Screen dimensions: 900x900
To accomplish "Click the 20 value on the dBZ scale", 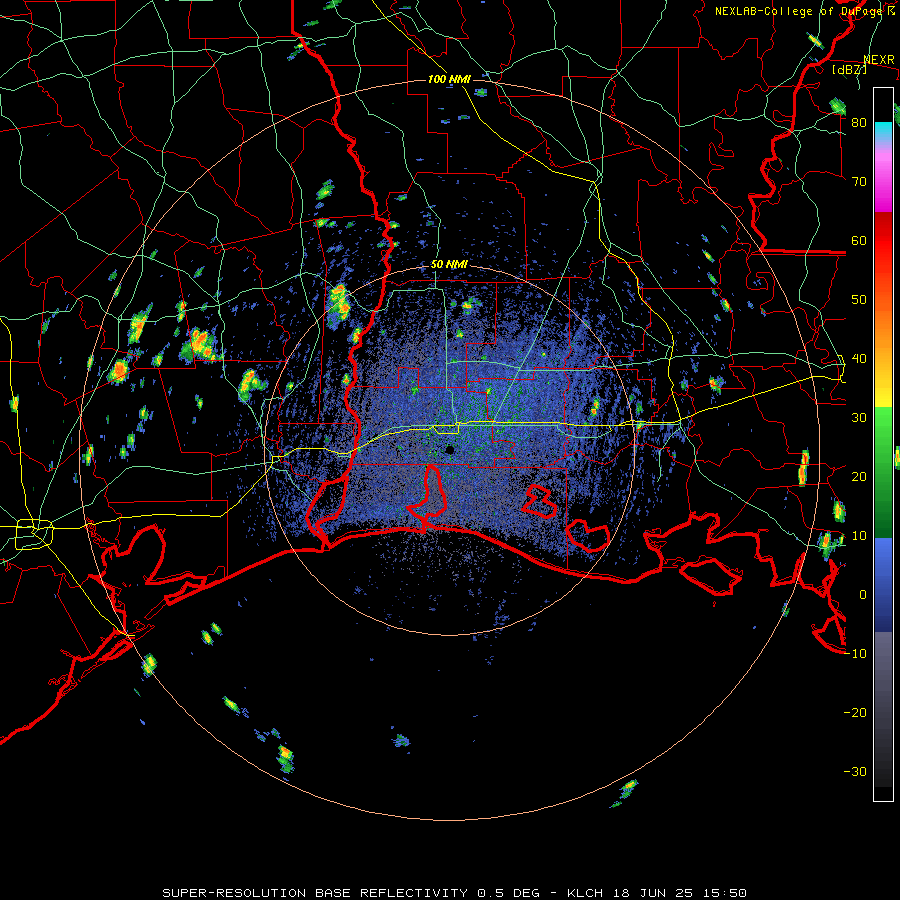I will coord(859,477).
